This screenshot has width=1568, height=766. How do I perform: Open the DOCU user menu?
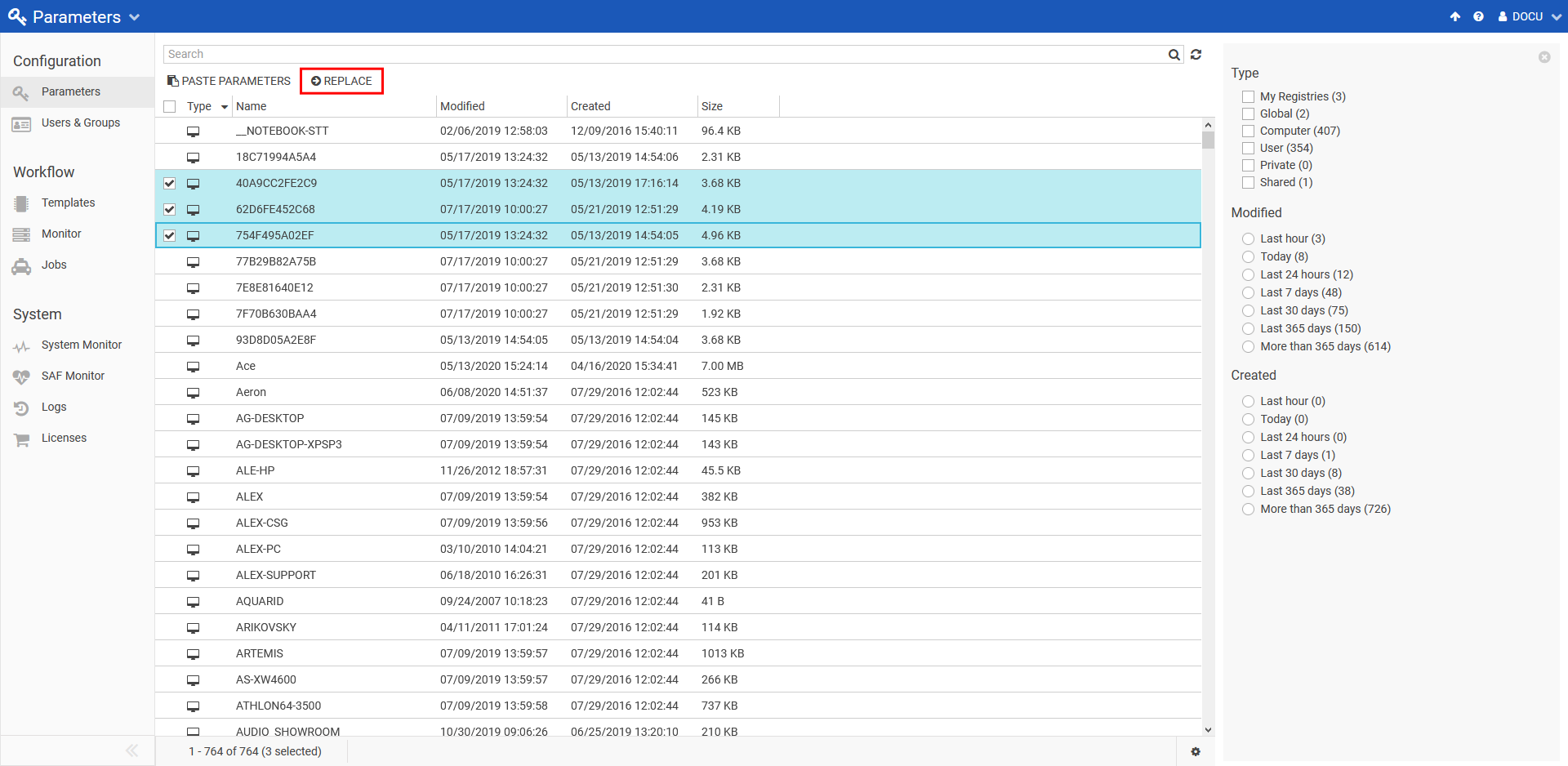point(1529,16)
